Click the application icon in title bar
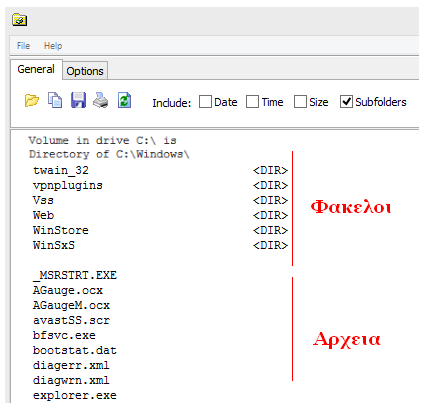The image size is (424, 411). tap(19, 20)
